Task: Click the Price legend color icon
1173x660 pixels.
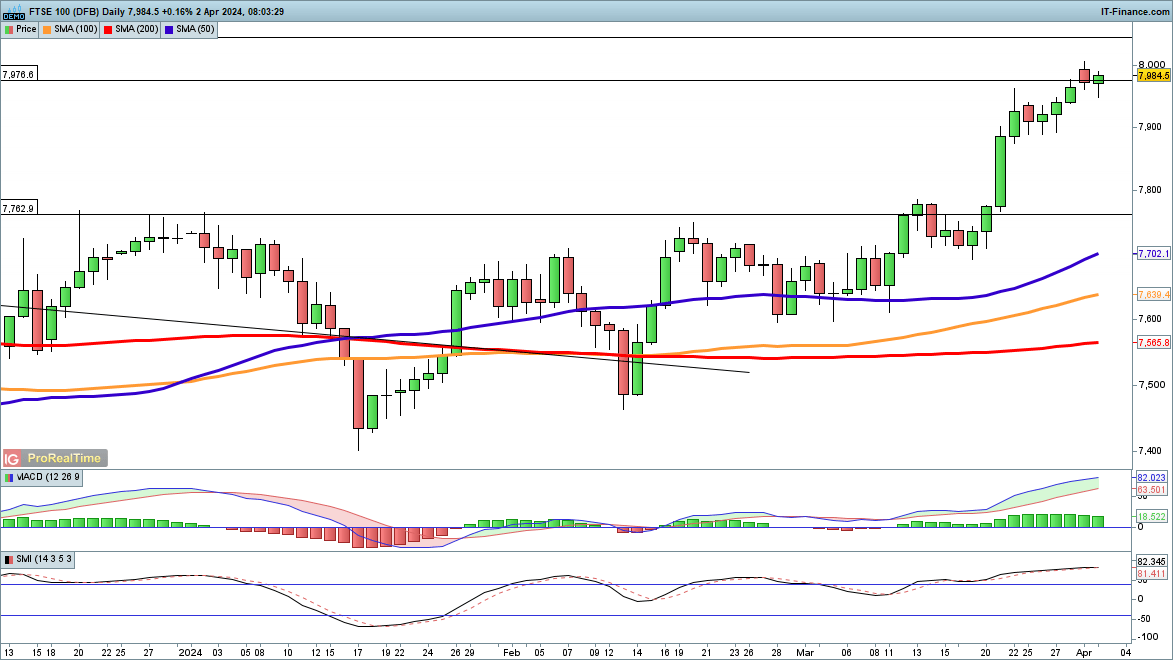Action: point(8,29)
